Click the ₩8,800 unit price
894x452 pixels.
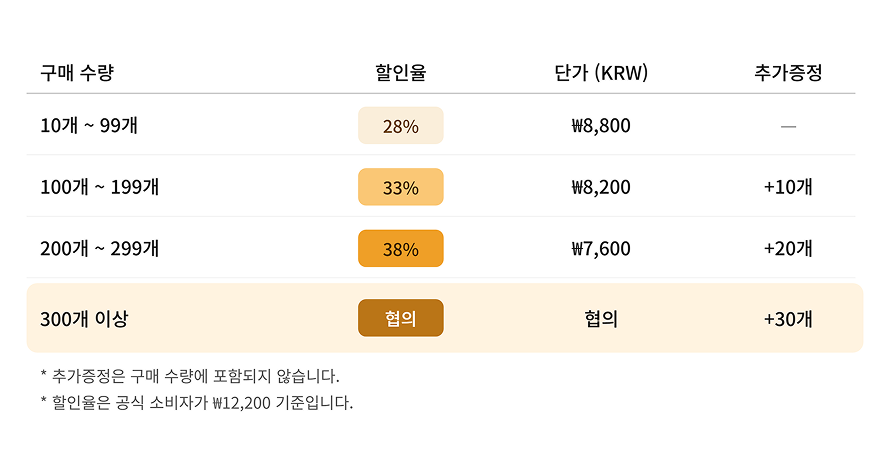600,126
